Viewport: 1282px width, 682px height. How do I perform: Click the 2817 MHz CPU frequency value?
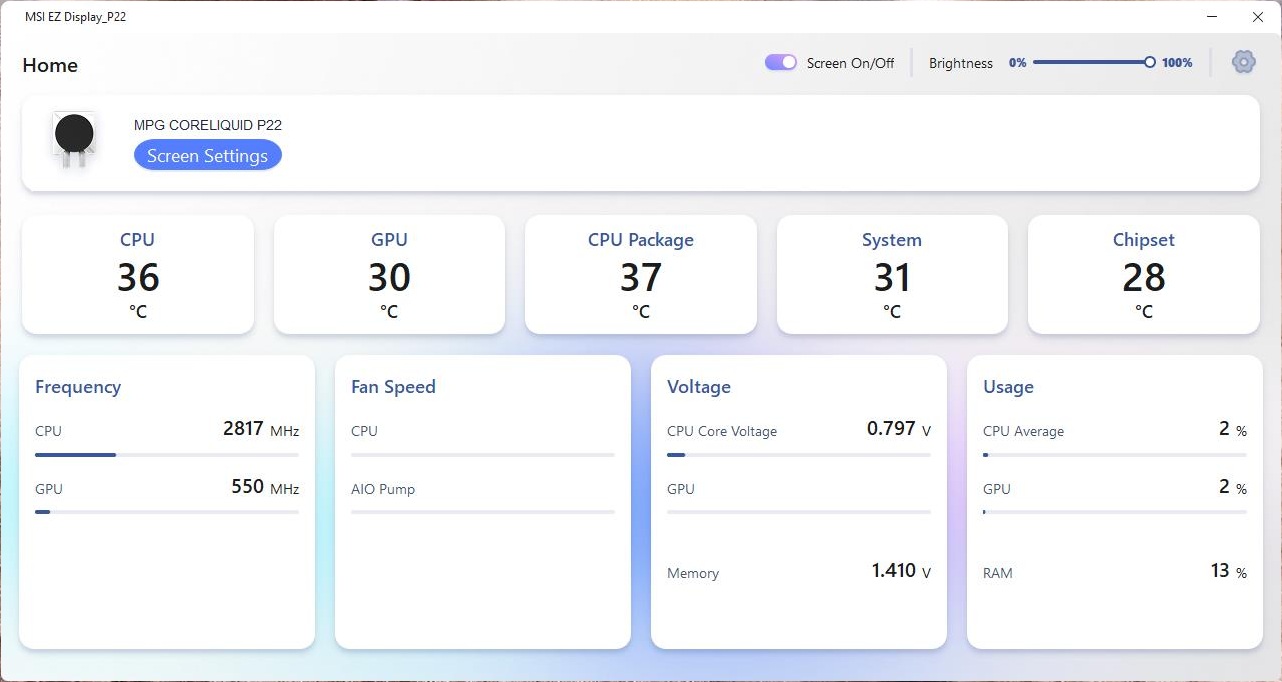click(x=261, y=430)
